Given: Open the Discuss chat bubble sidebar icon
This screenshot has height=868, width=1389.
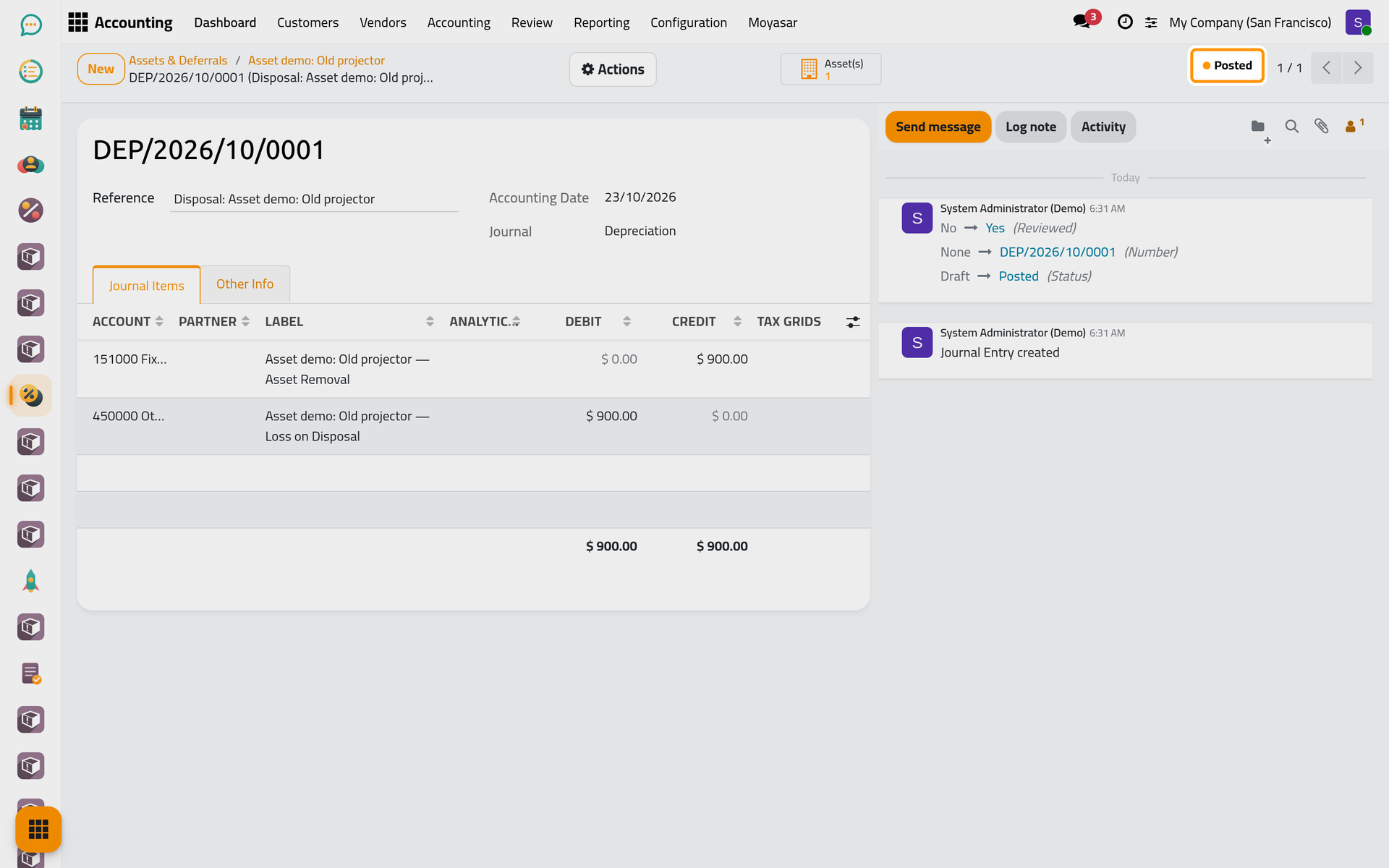Looking at the screenshot, I should pyautogui.click(x=30, y=25).
